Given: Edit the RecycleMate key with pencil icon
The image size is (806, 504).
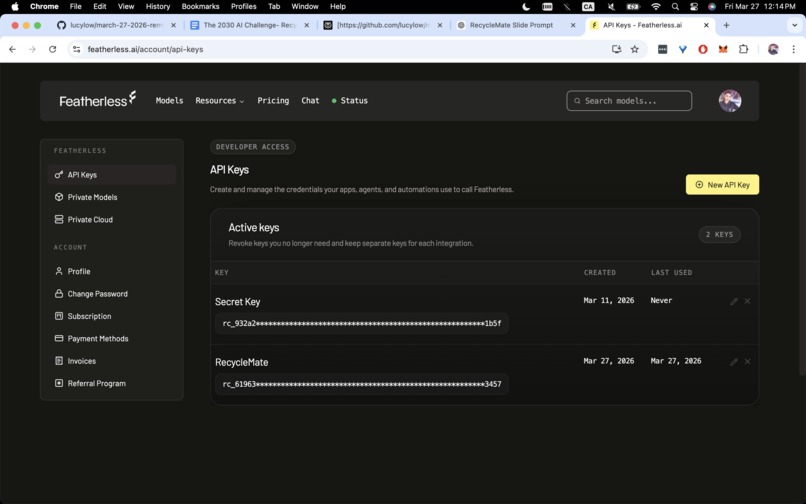Looking at the screenshot, I should (734, 362).
